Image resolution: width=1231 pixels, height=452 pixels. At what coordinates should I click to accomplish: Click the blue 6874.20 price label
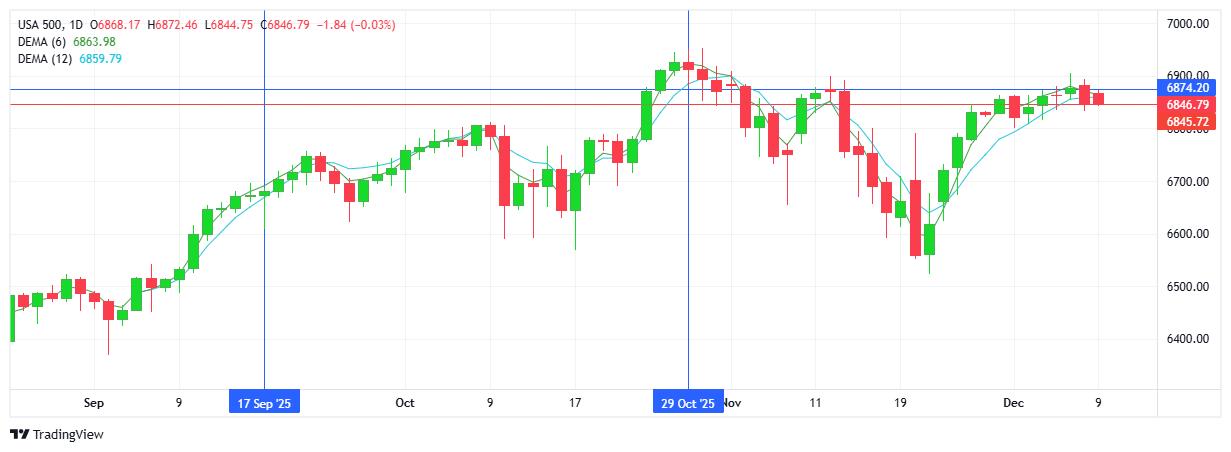coord(1188,88)
